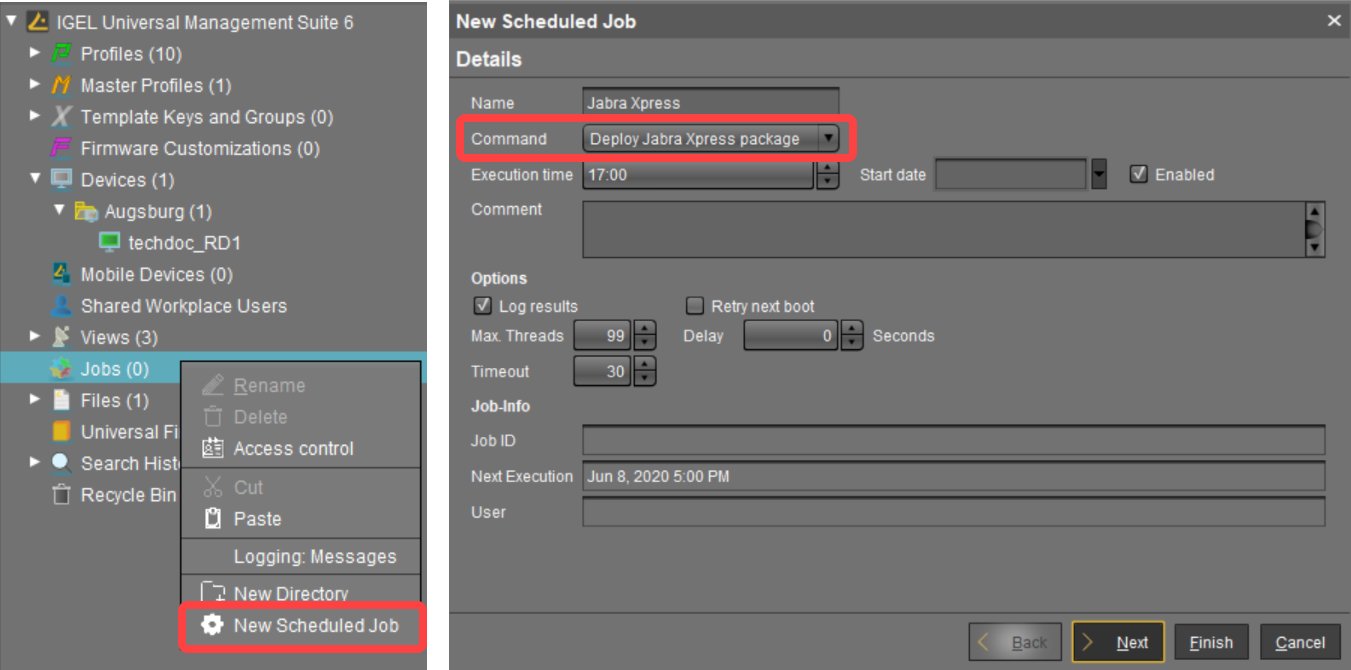1351x670 pixels.
Task: Click the green Profiles icon in tree
Action: pyautogui.click(x=62, y=54)
